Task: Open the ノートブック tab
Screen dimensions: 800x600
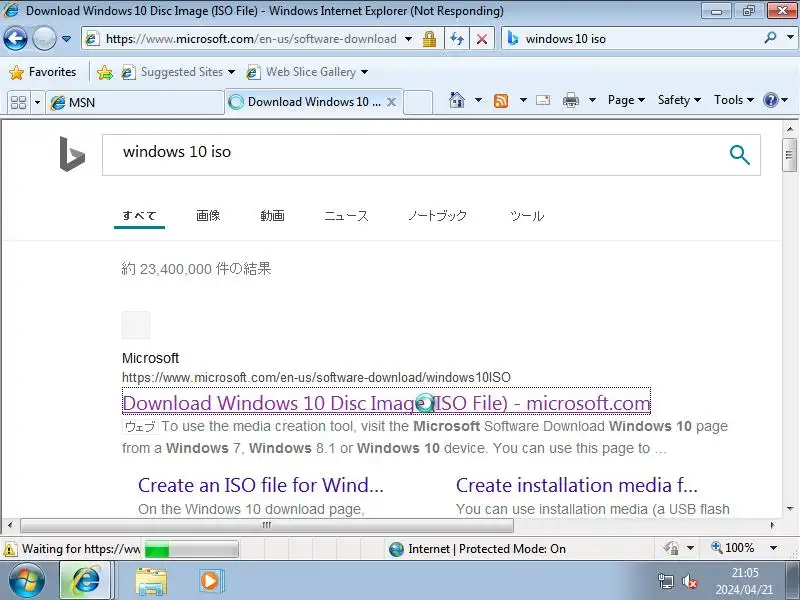Action: [437, 216]
